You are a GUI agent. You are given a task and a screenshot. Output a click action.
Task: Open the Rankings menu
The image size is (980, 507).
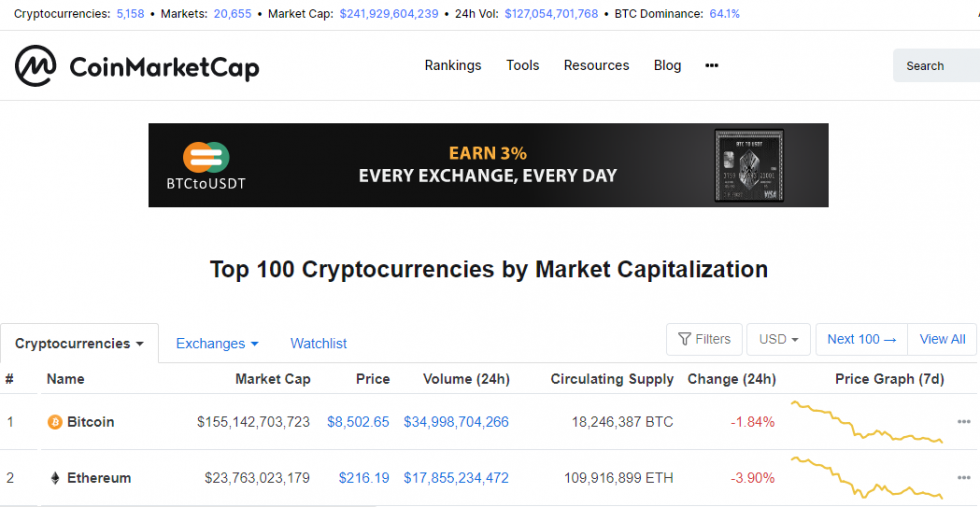click(453, 65)
